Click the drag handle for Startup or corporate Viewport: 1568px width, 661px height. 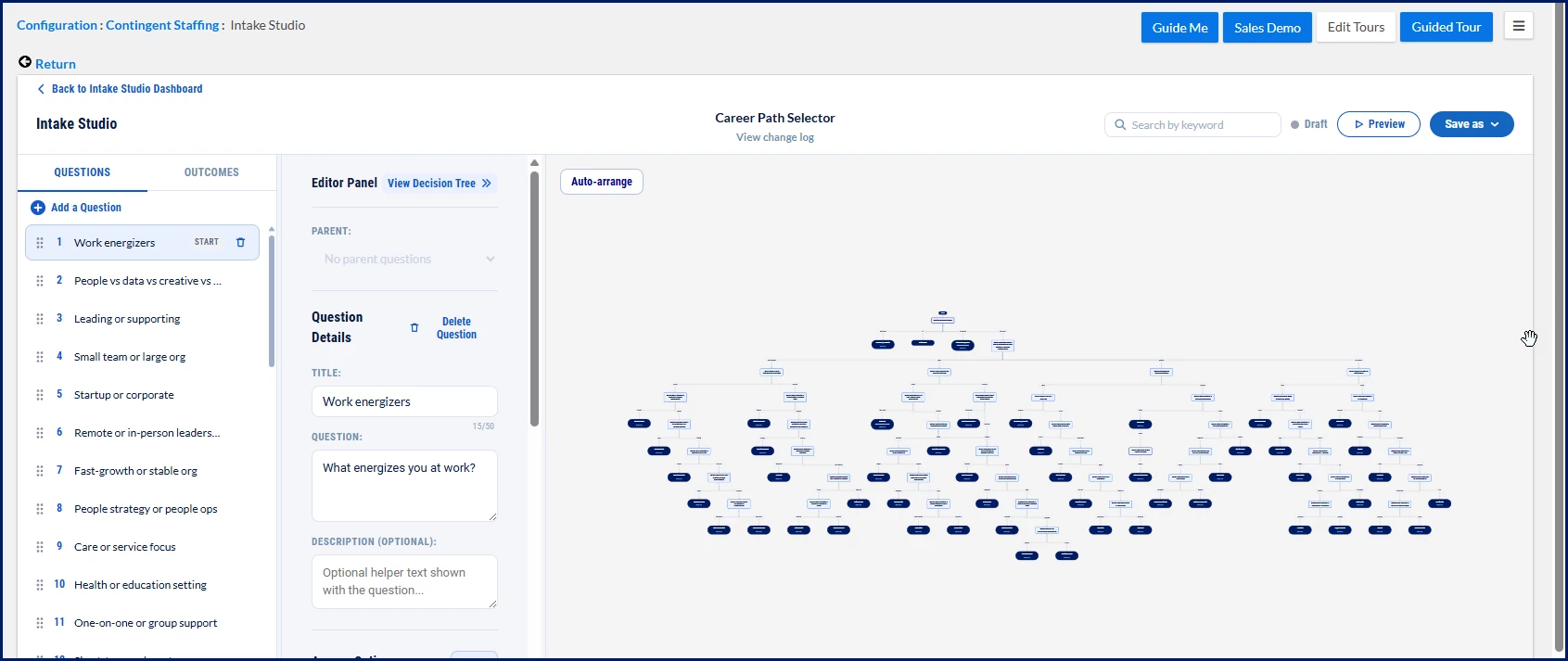click(x=40, y=395)
